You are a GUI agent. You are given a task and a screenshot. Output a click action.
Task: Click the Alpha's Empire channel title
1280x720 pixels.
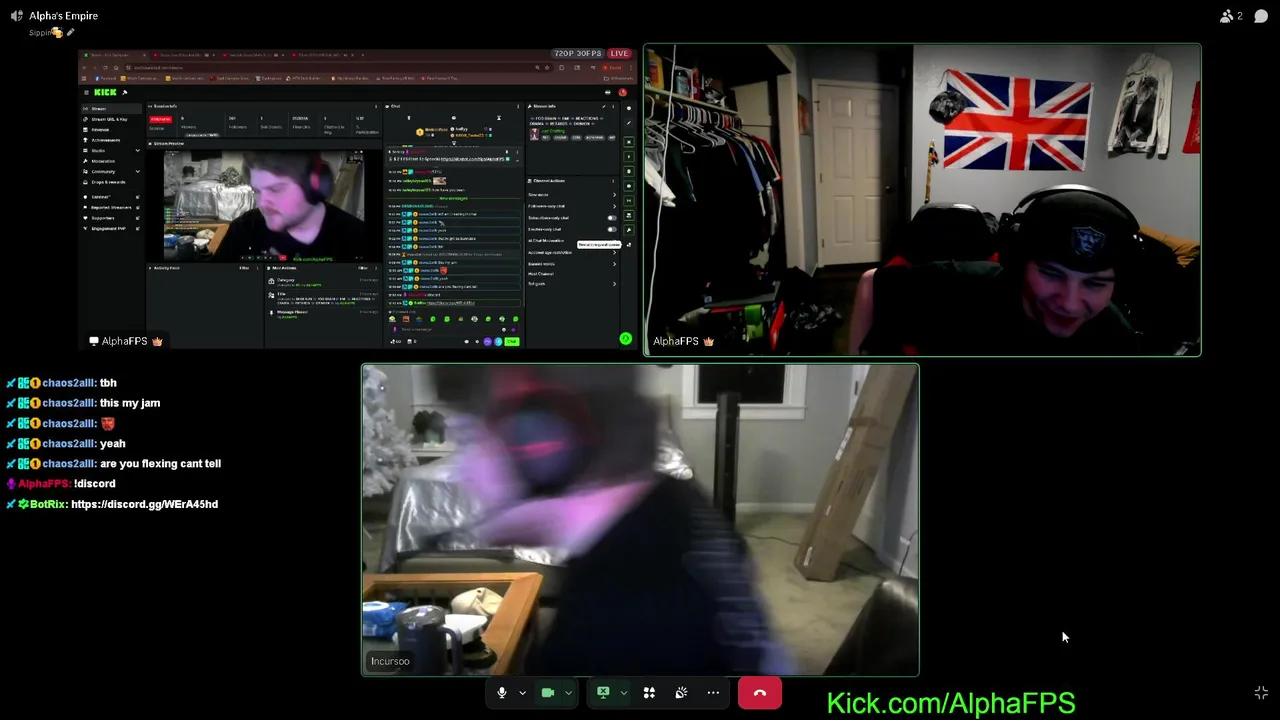coord(63,16)
